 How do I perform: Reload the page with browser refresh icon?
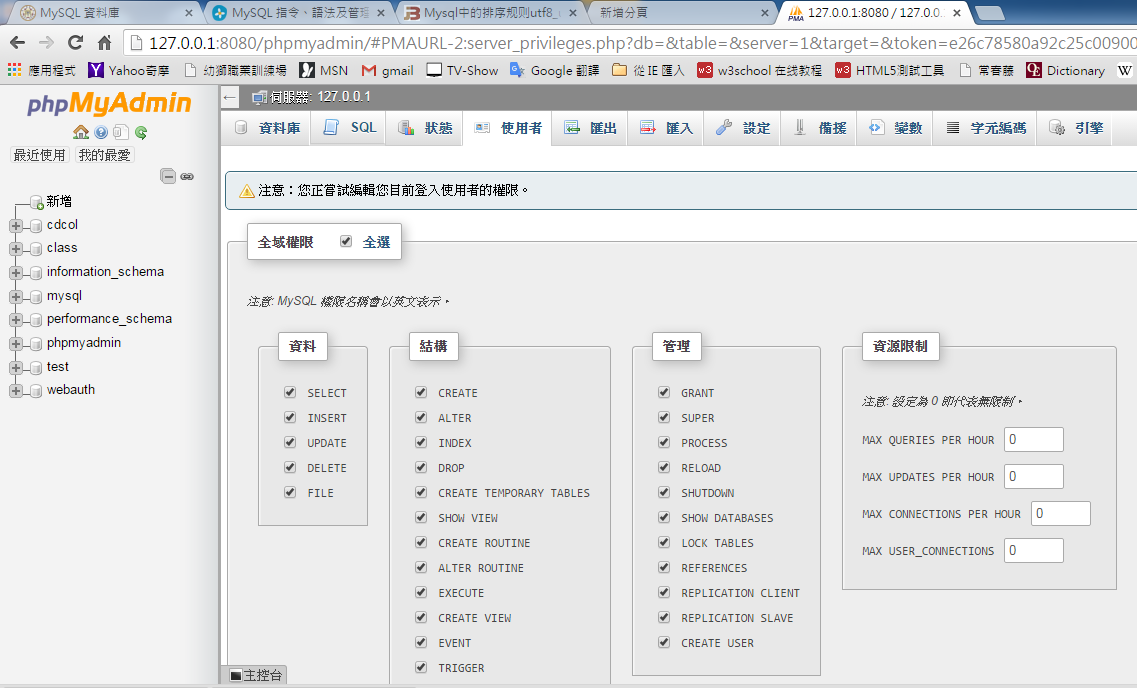pos(75,43)
